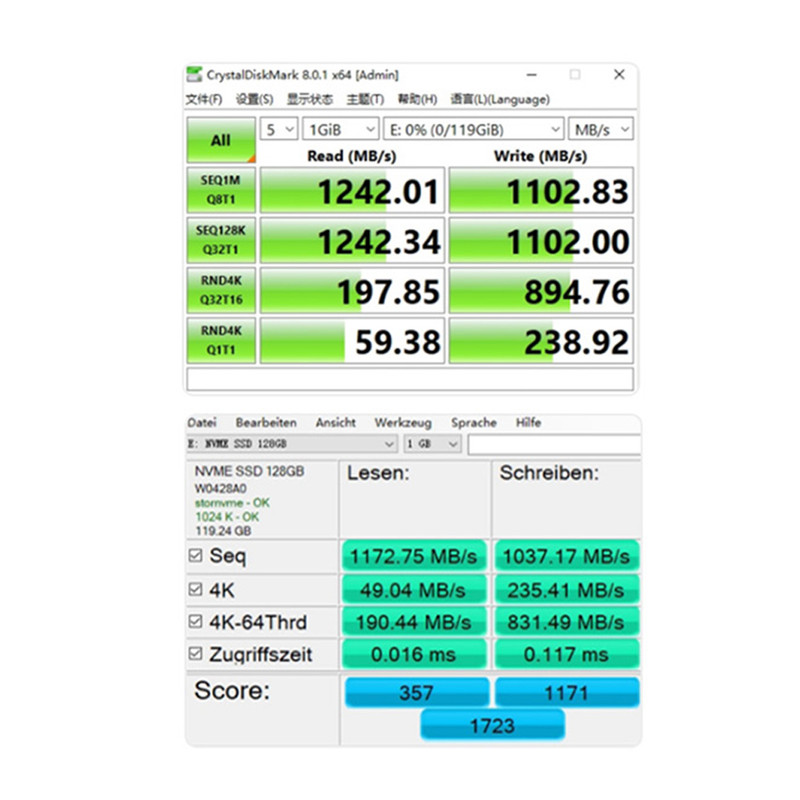
Task: Minimize the CrystalDiskMark window
Action: (529, 75)
